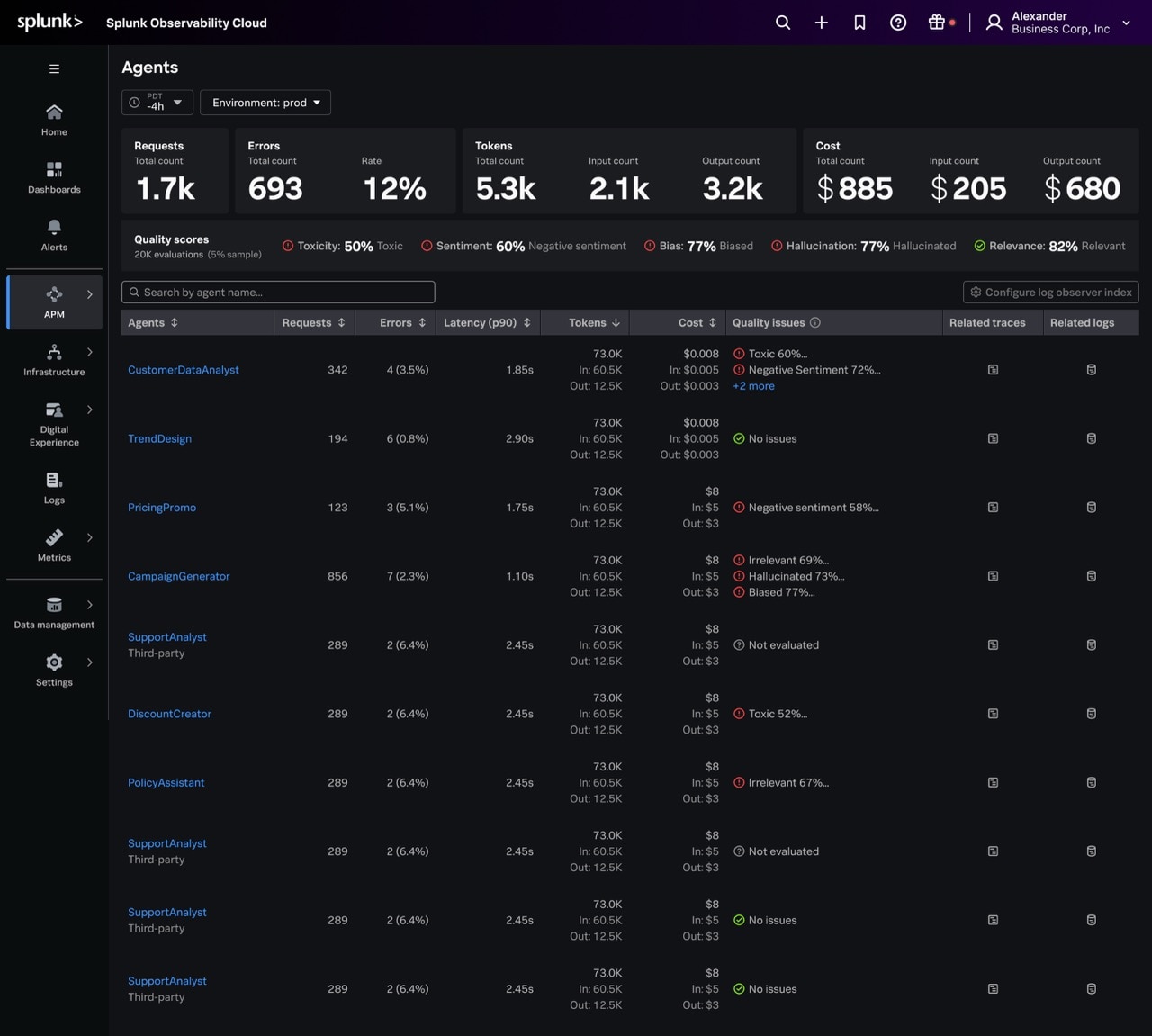Toggle the hamburger navigation menu

(54, 68)
